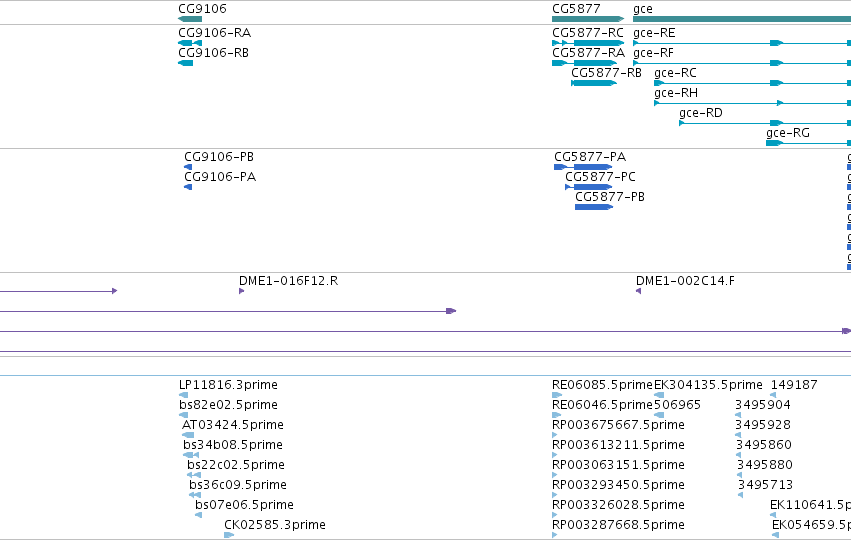Click the 3495904 feature label
851x540 pixels.
point(763,404)
